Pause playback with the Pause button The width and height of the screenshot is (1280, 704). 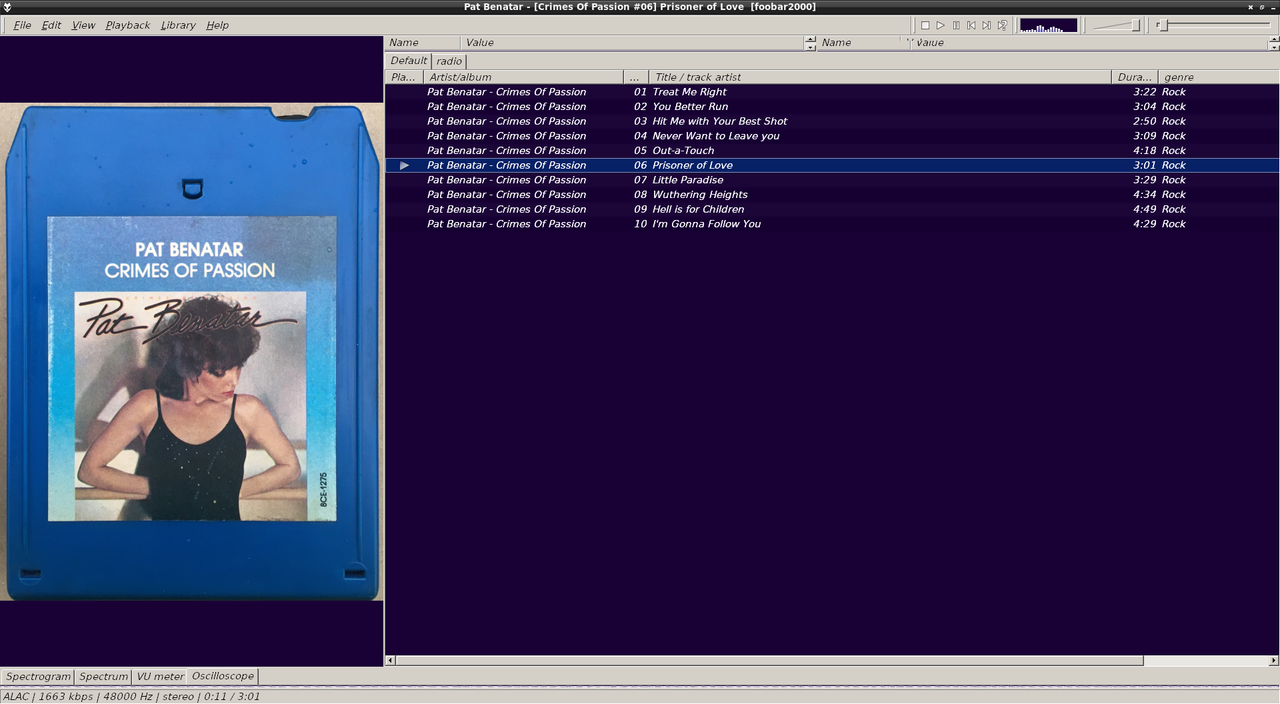point(956,25)
